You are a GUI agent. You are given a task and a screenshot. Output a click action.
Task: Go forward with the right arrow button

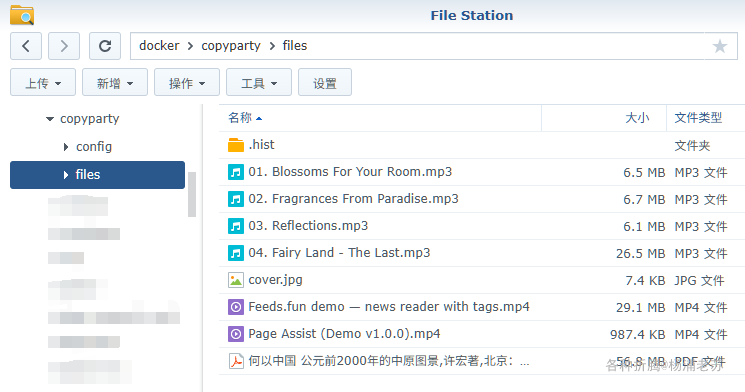[x=64, y=46]
